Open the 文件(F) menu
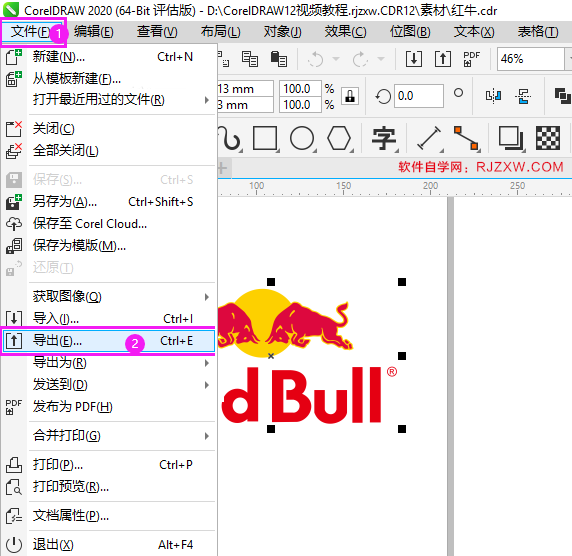The height and width of the screenshot is (556, 572). click(31, 32)
